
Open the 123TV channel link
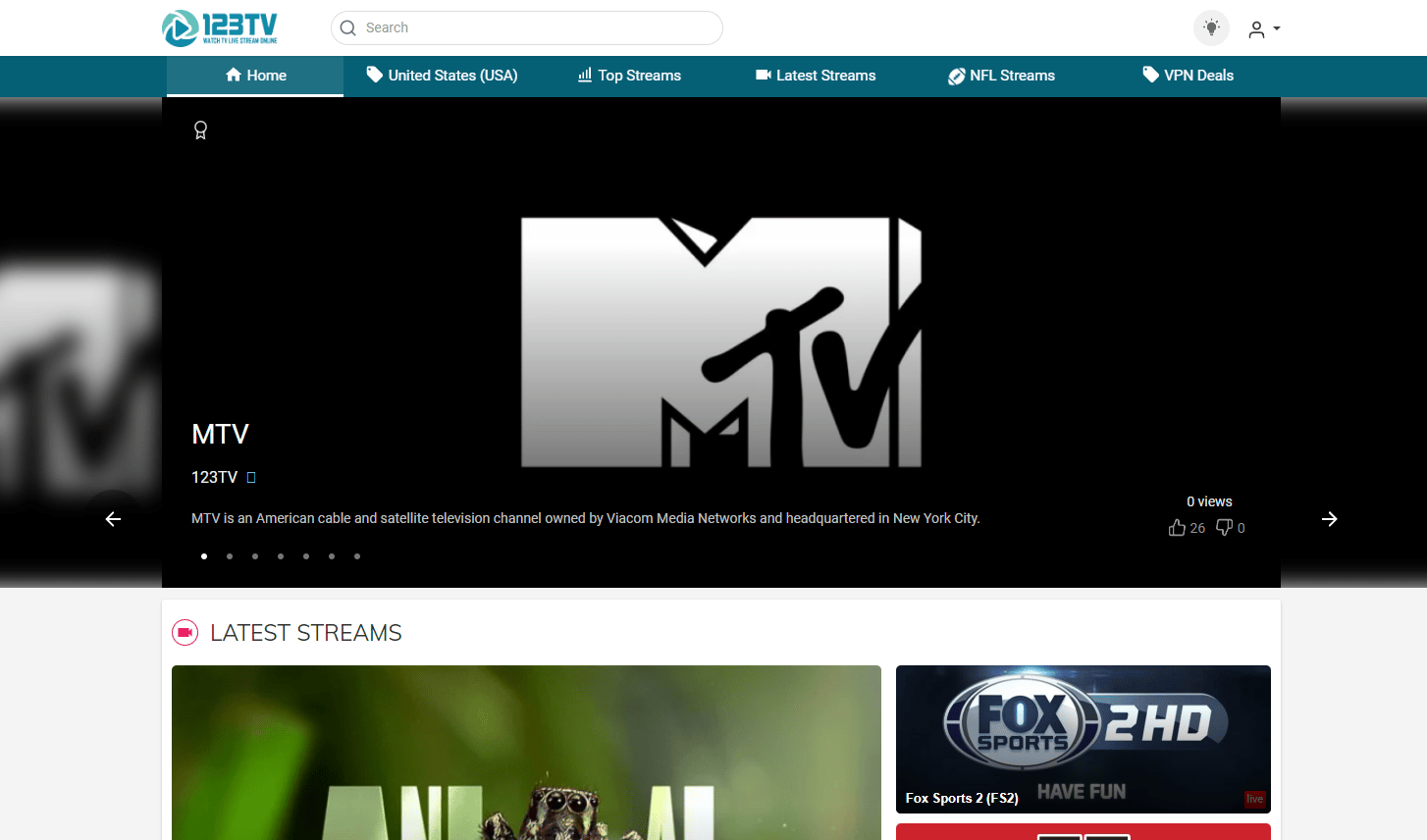[214, 477]
